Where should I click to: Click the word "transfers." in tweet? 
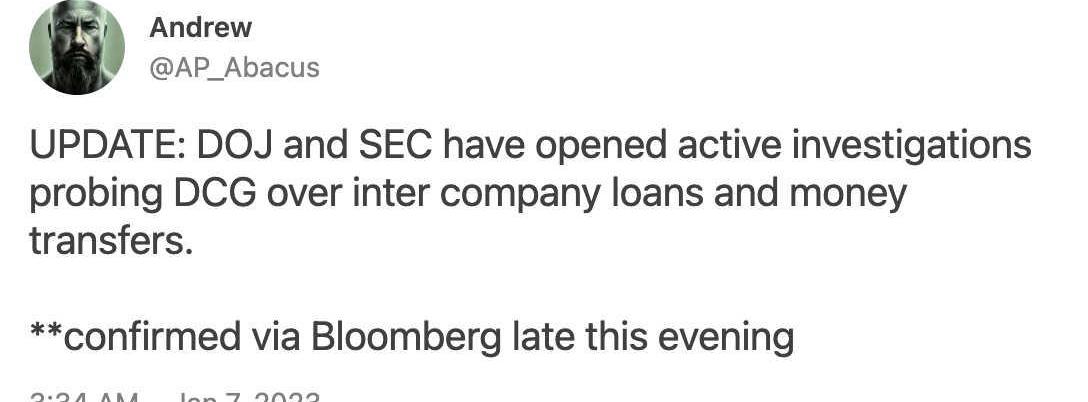[x=110, y=240]
